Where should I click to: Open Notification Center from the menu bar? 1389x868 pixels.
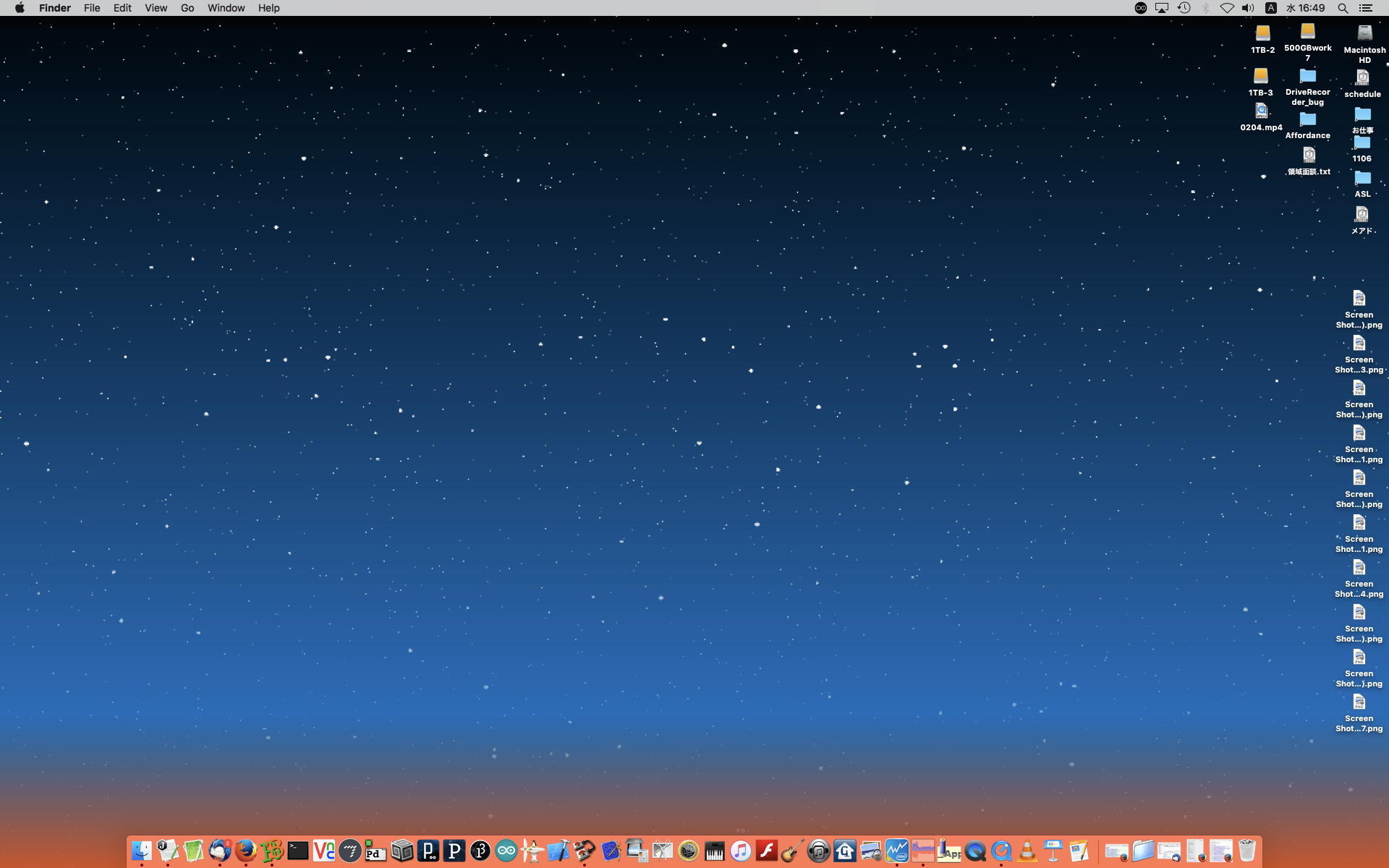pyautogui.click(x=1366, y=8)
